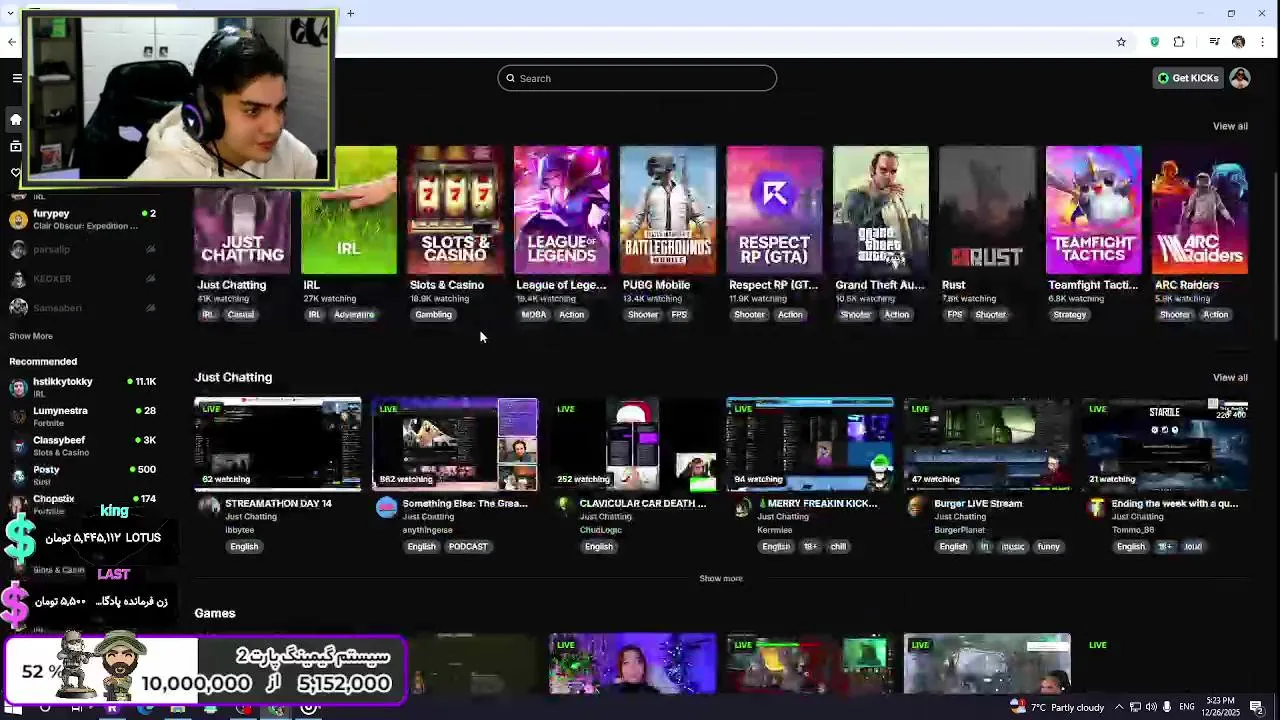This screenshot has width=1280, height=720.
Task: Select the Home icon in sidebar
Action: pyautogui.click(x=16, y=120)
